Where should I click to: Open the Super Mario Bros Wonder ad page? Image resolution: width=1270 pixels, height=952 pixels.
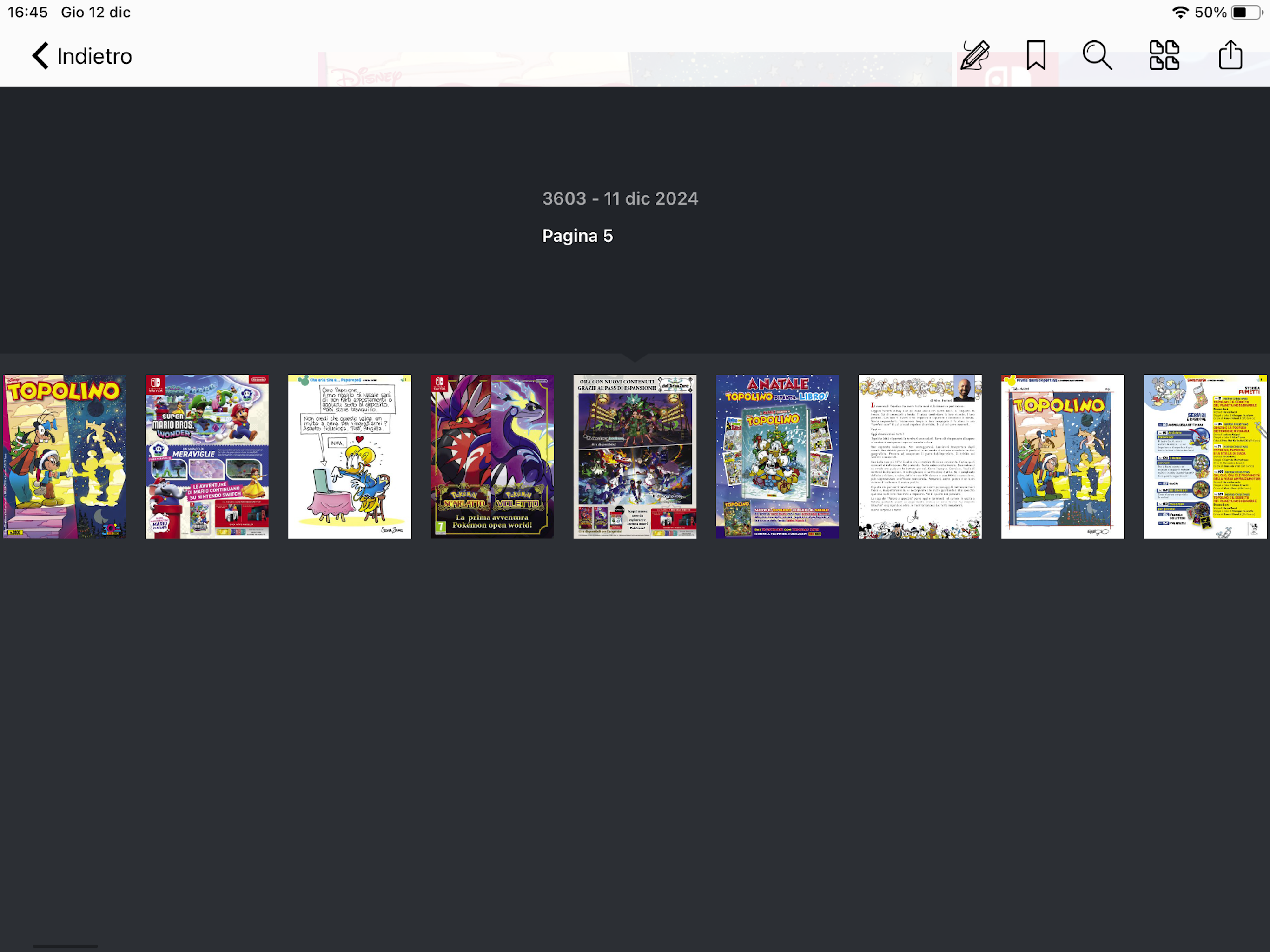click(207, 456)
